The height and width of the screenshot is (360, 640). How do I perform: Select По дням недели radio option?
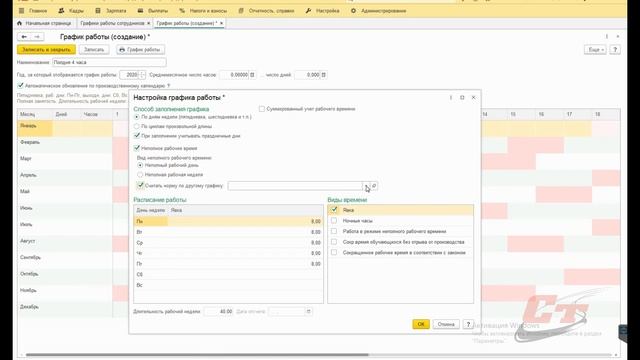pos(137,117)
